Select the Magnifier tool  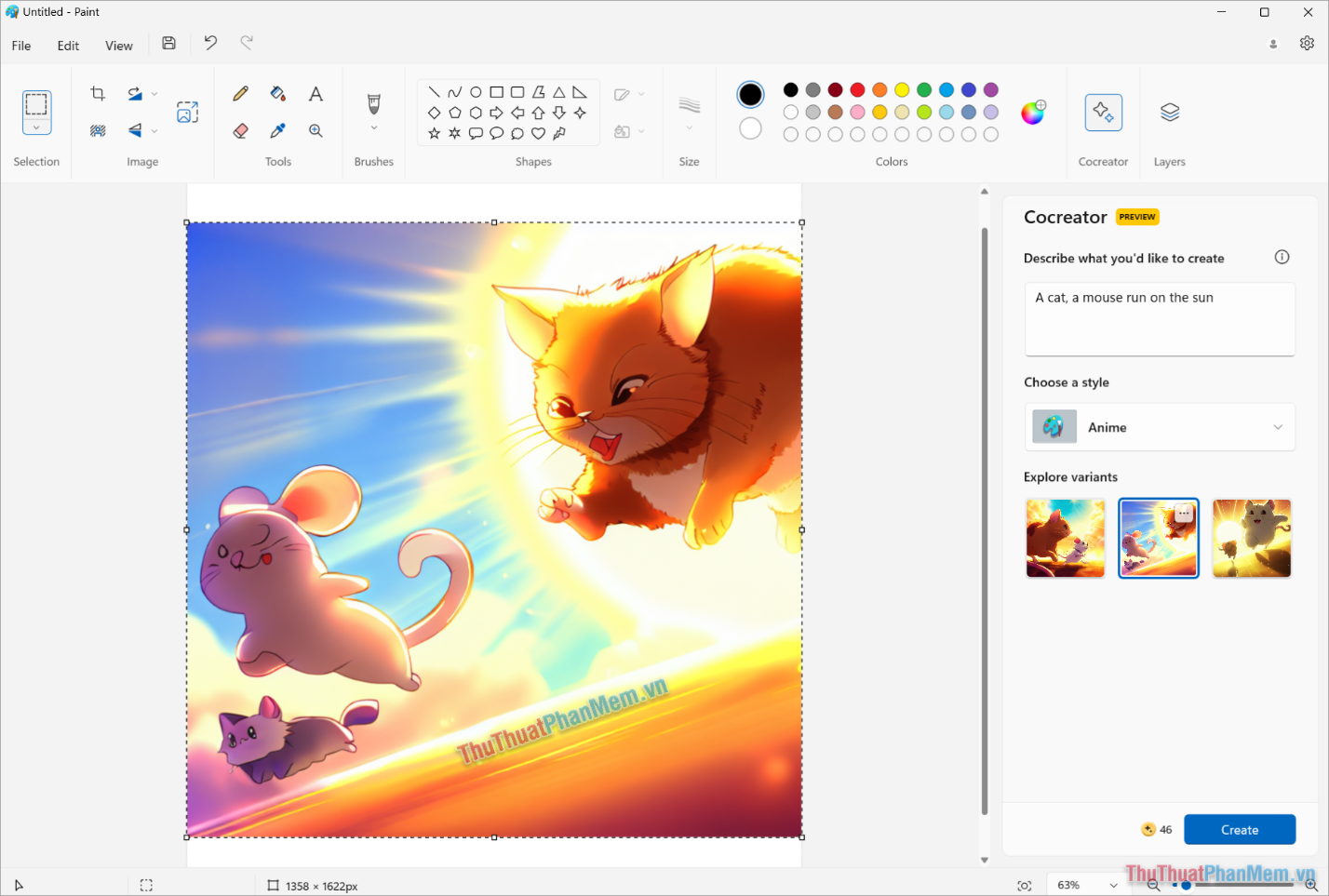(315, 130)
